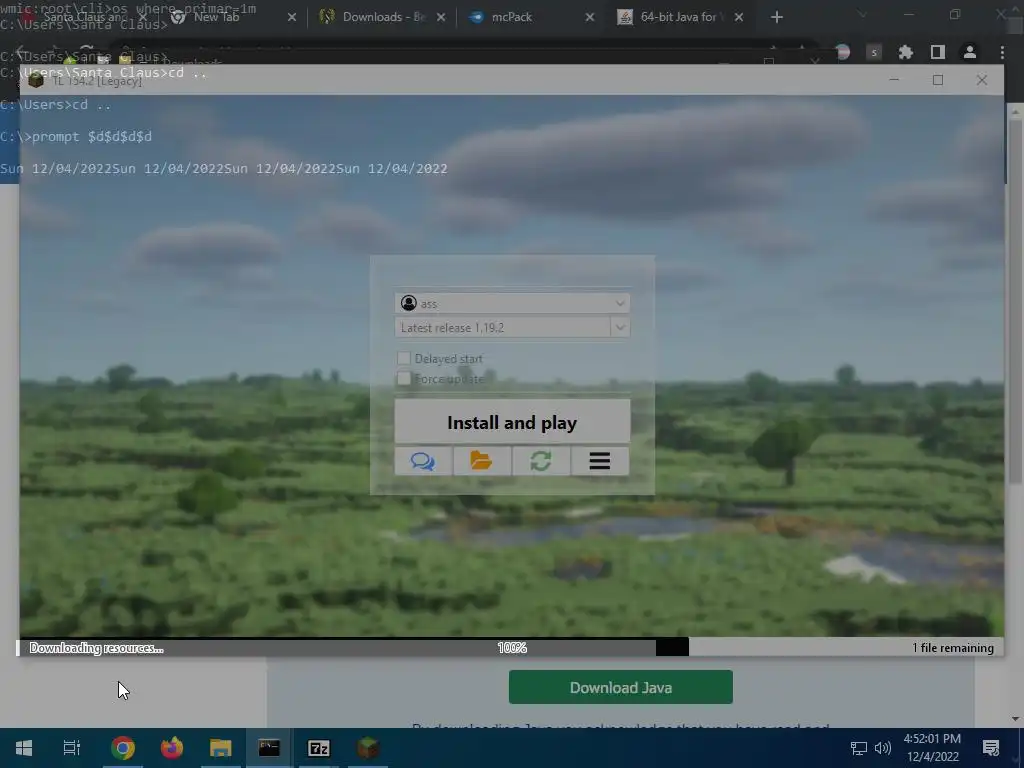The width and height of the screenshot is (1024, 768).
Task: Open the launcher chat/support icon button
Action: (423, 461)
